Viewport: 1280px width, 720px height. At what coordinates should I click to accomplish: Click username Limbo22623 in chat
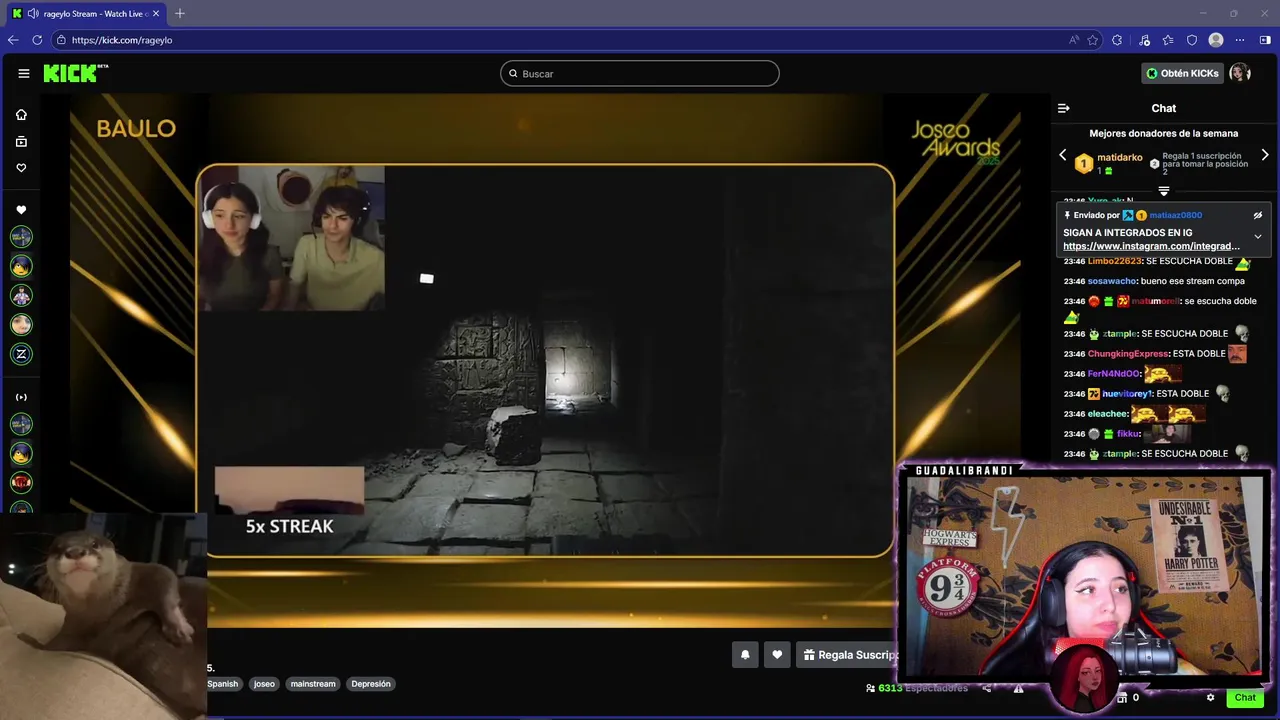click(x=1114, y=261)
